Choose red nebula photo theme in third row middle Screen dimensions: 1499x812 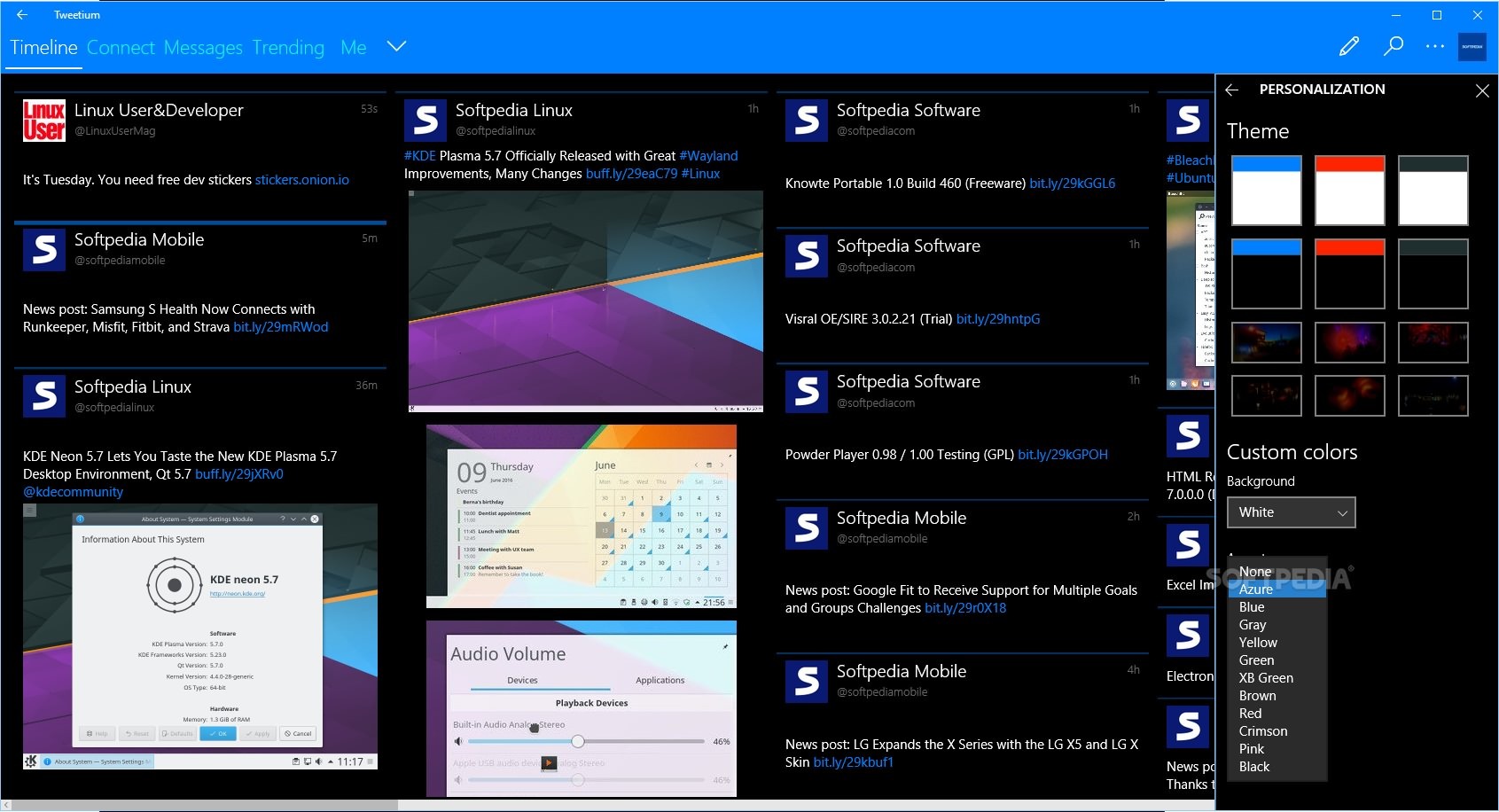click(1349, 342)
